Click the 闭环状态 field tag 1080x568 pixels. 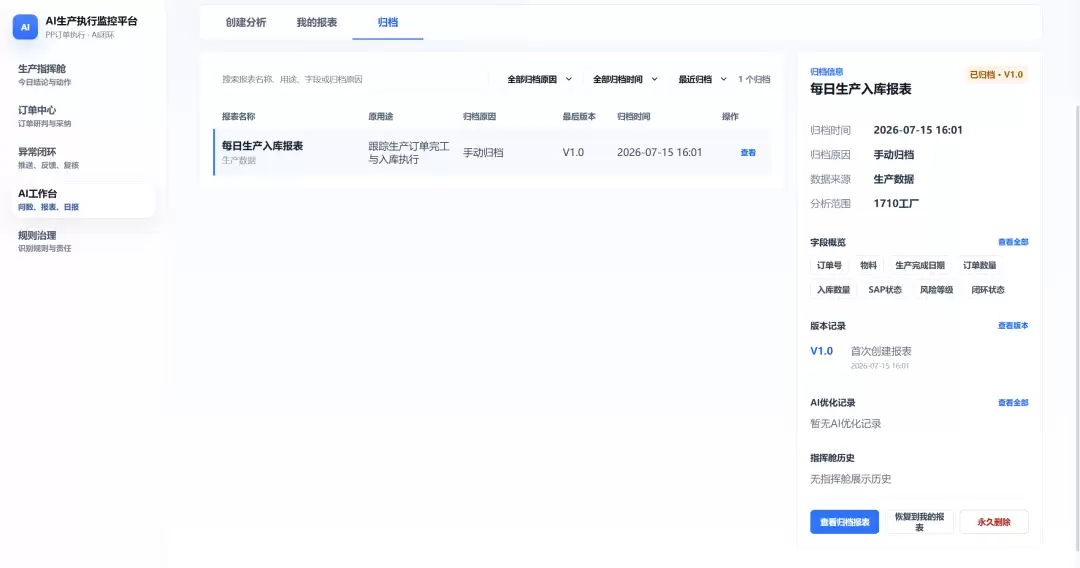tap(988, 290)
